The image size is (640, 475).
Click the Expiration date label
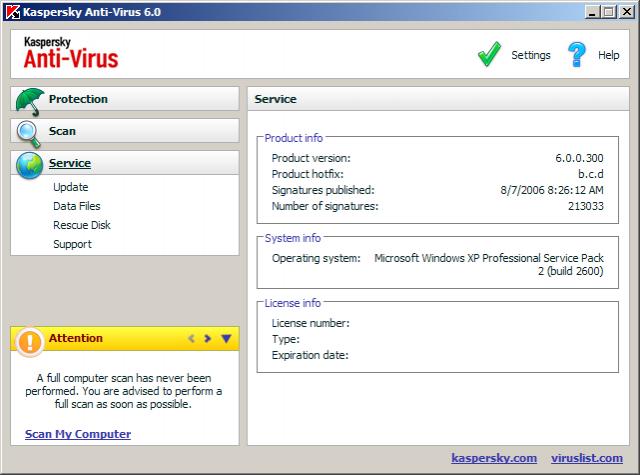click(x=310, y=355)
